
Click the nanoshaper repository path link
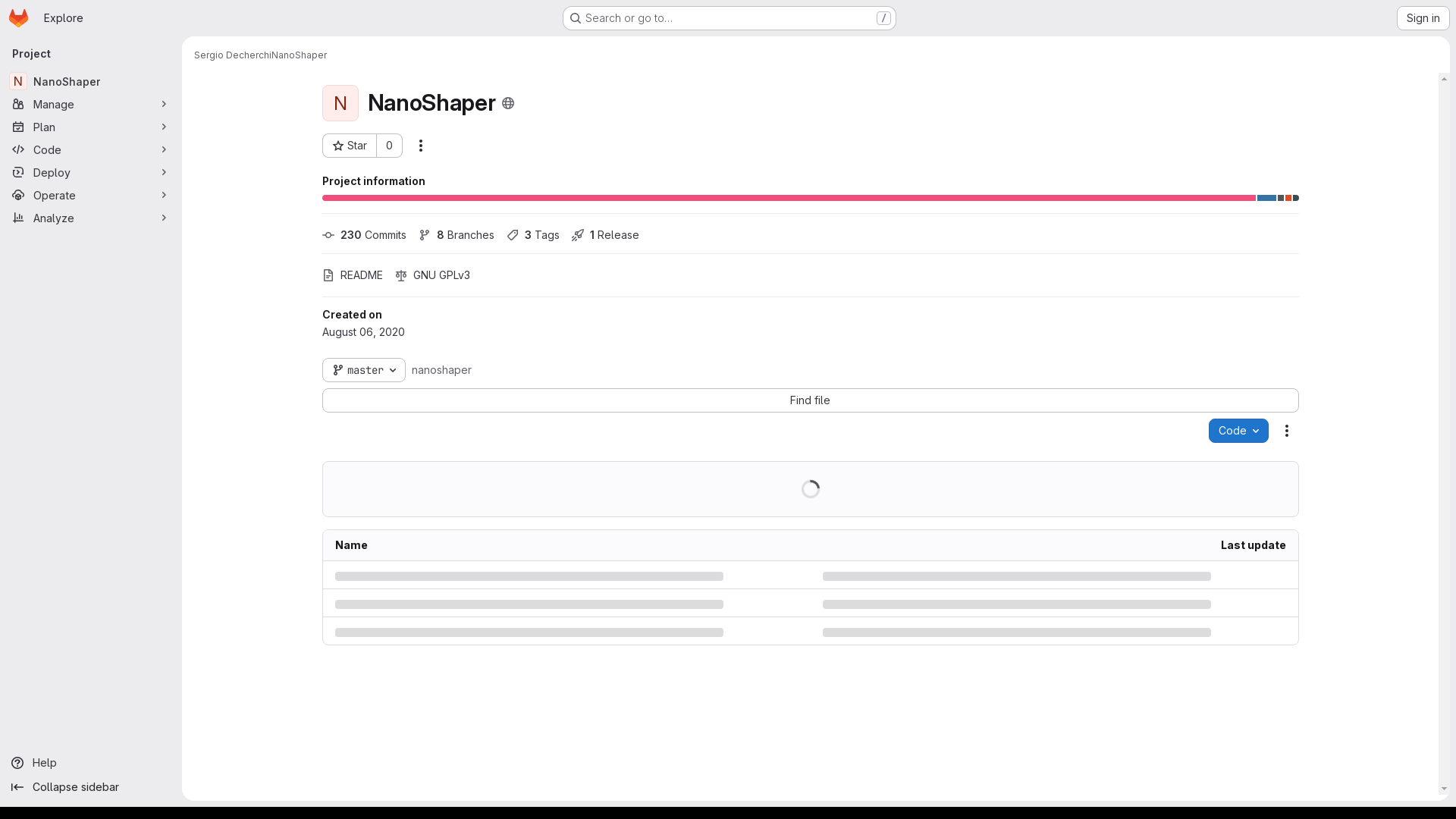[x=441, y=370]
